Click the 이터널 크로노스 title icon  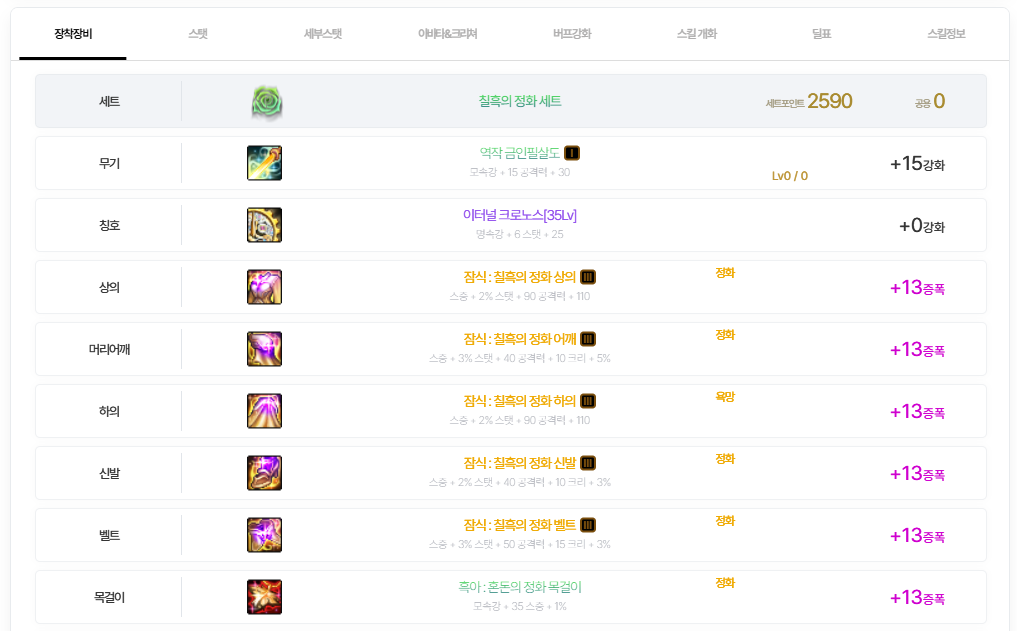click(x=265, y=225)
